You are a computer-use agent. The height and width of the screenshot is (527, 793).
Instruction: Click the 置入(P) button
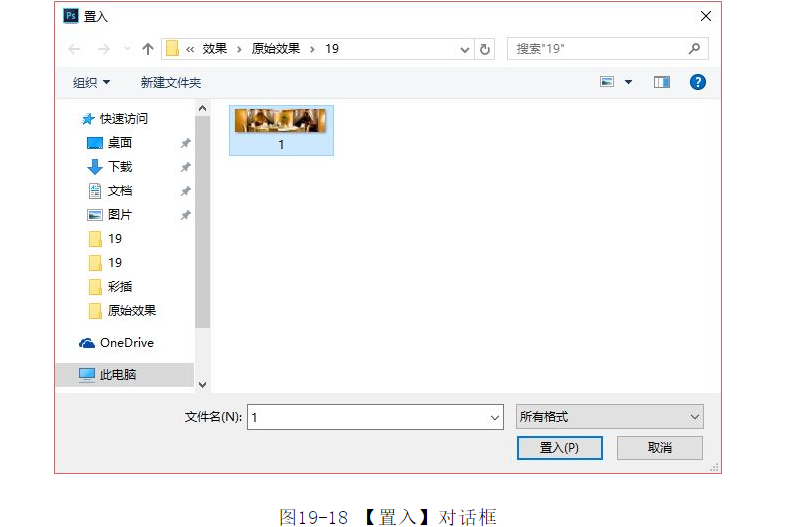tap(559, 448)
